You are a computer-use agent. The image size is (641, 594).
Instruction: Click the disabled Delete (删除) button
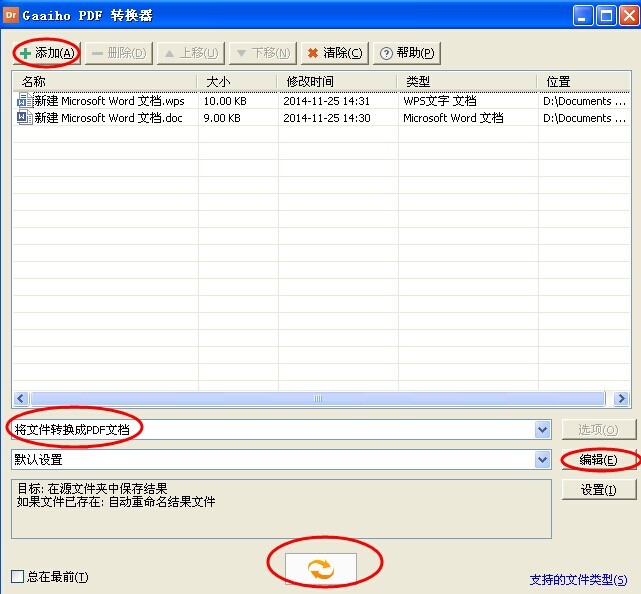(119, 53)
